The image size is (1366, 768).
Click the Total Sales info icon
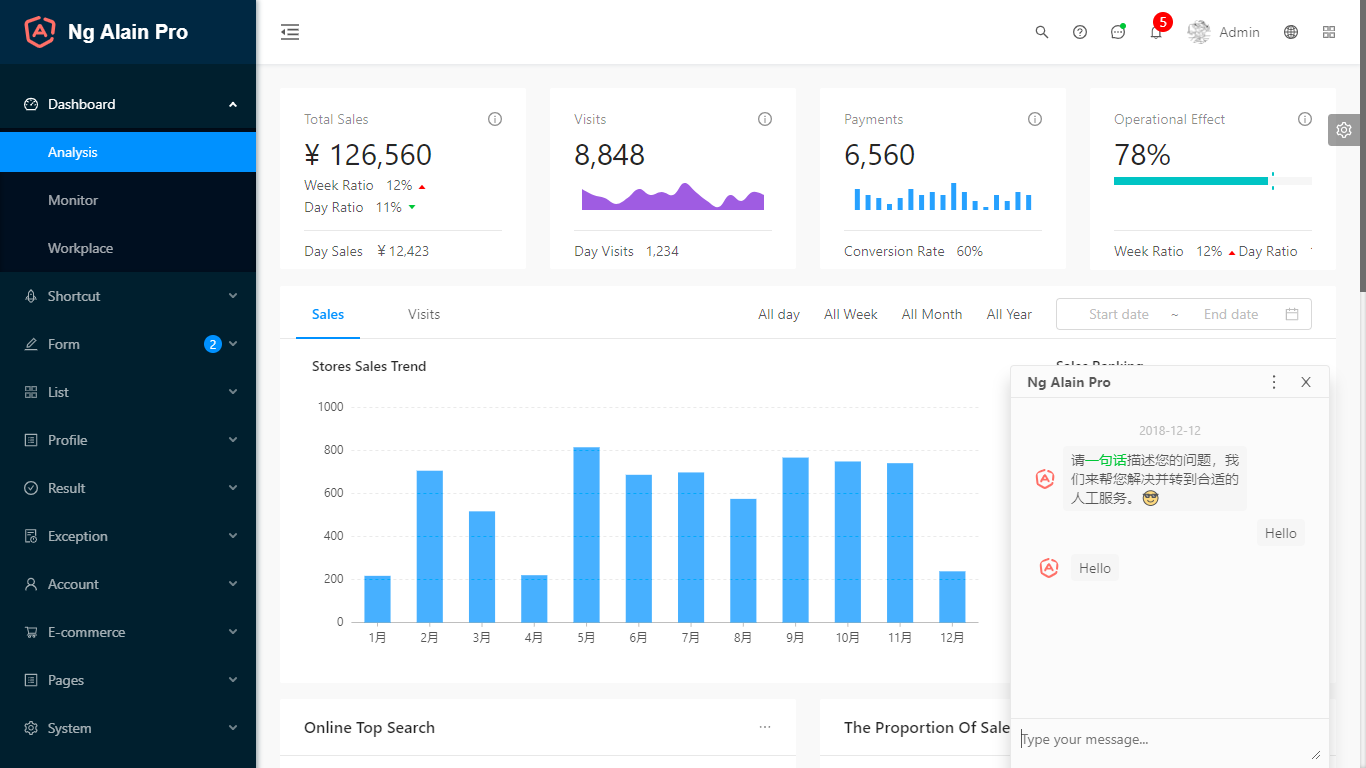(x=495, y=119)
